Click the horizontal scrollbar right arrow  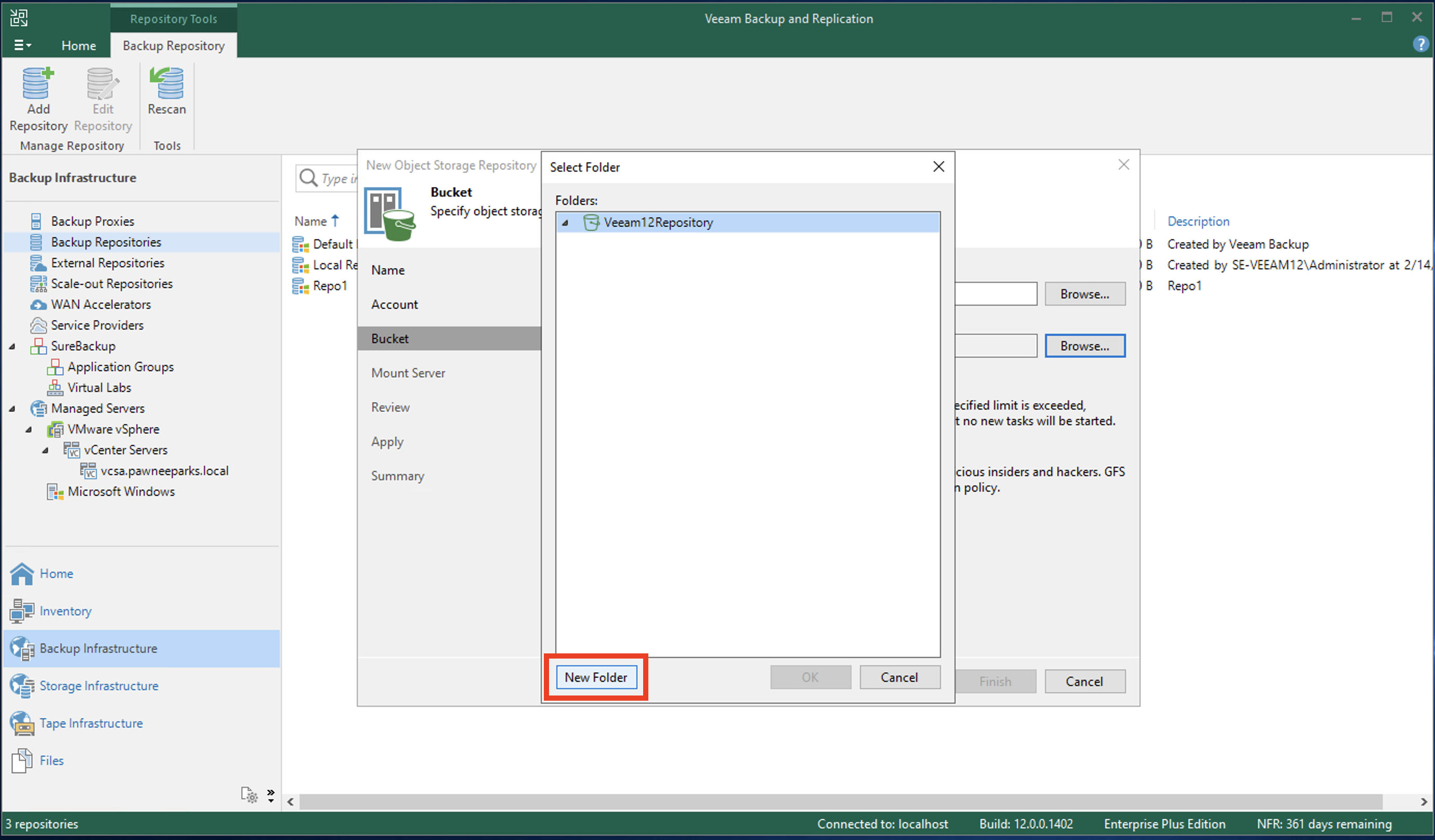coord(1423,802)
